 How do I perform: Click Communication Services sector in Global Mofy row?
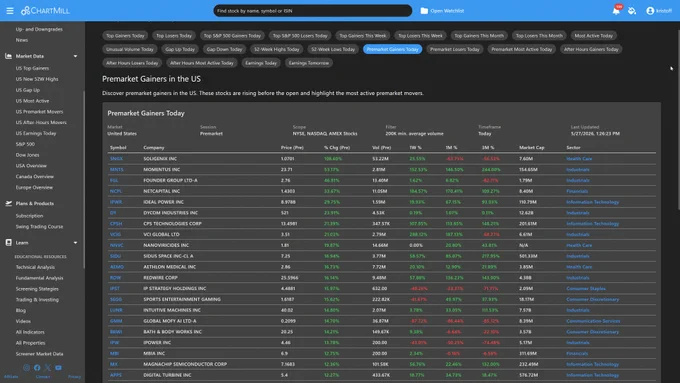(x=593, y=321)
